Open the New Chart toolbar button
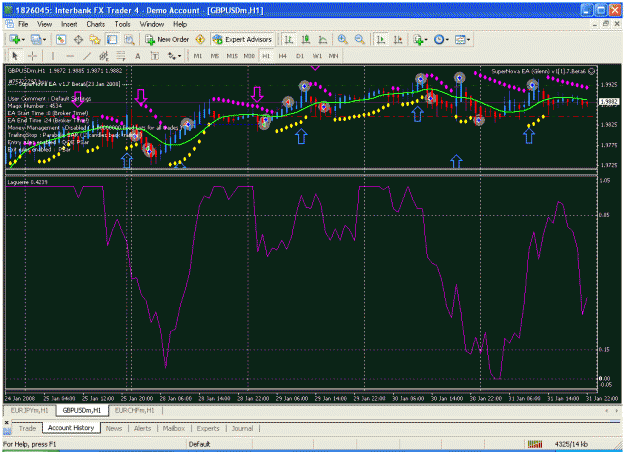This screenshot has width=625, height=452. pyautogui.click(x=15, y=39)
